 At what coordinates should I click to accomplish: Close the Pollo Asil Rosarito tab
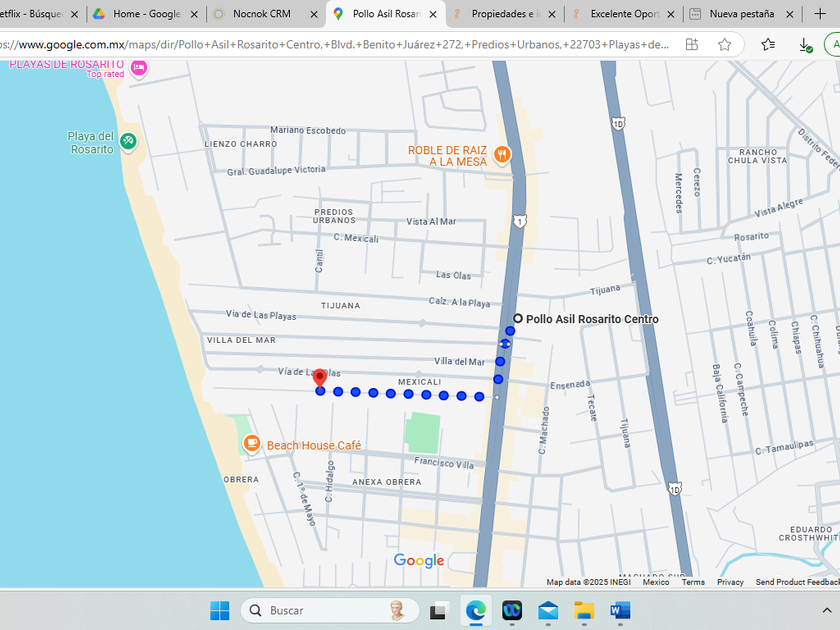(x=434, y=14)
